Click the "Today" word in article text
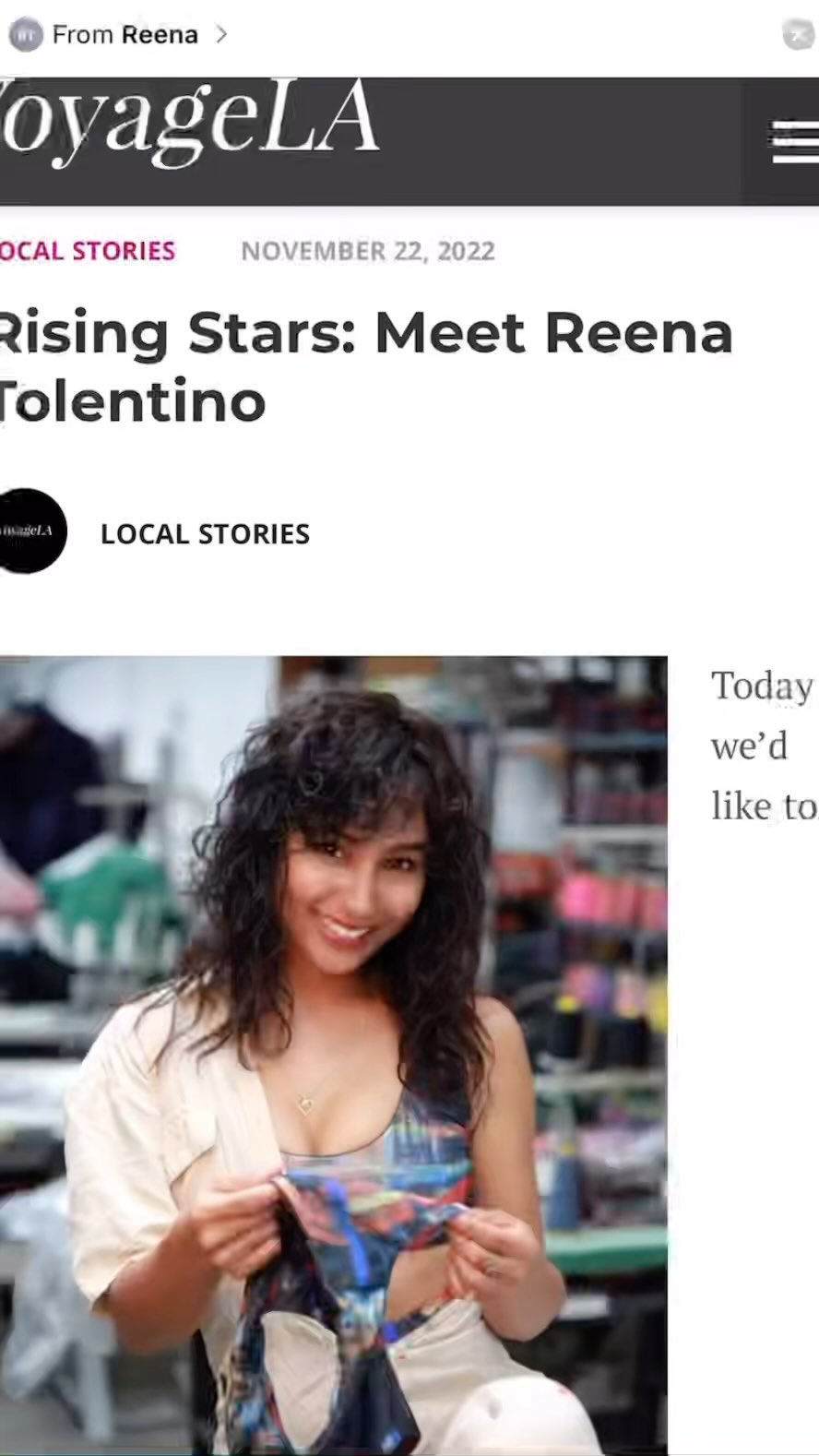Image resolution: width=819 pixels, height=1456 pixels. (762, 686)
